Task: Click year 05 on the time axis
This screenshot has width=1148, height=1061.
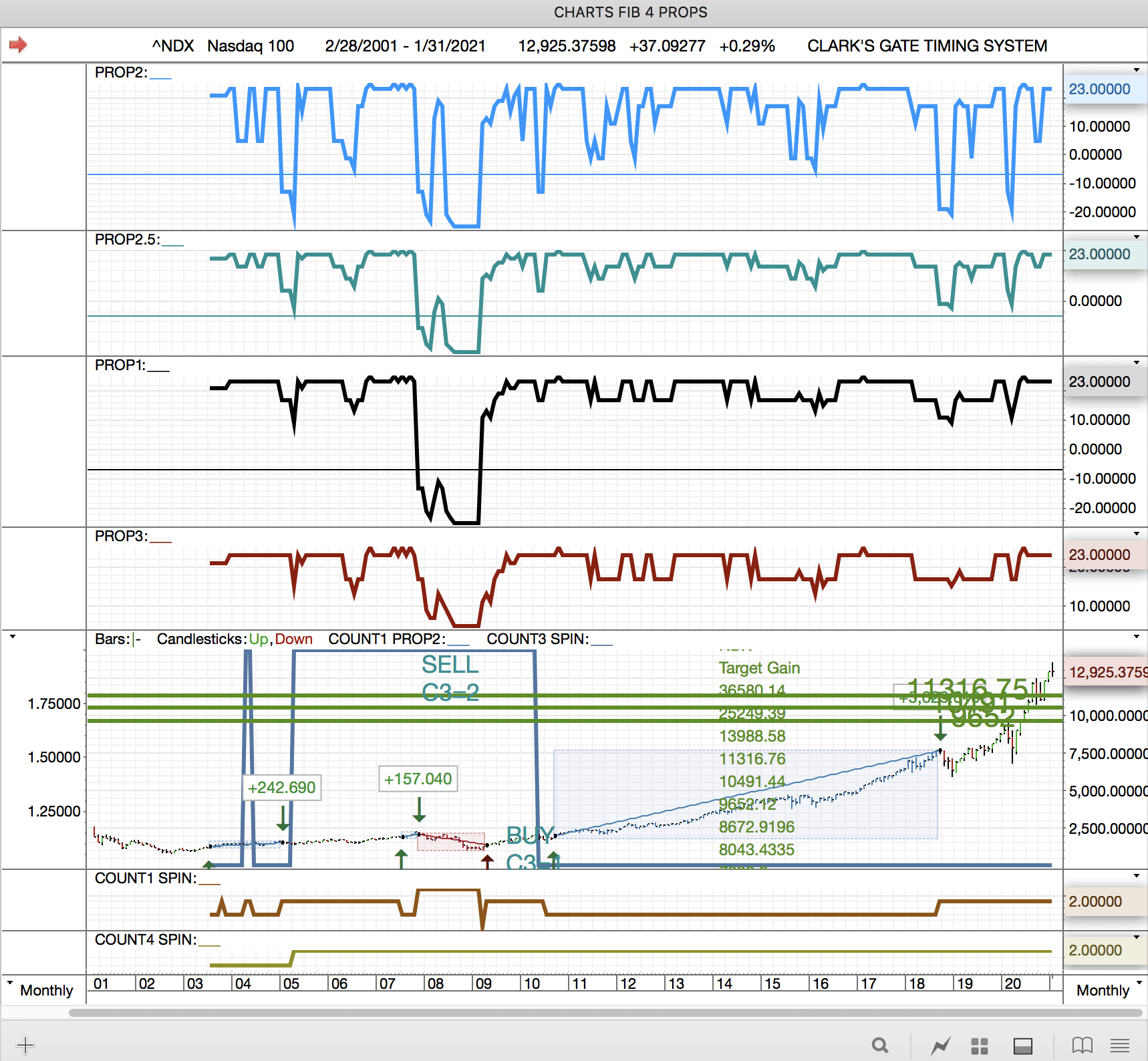Action: (291, 983)
